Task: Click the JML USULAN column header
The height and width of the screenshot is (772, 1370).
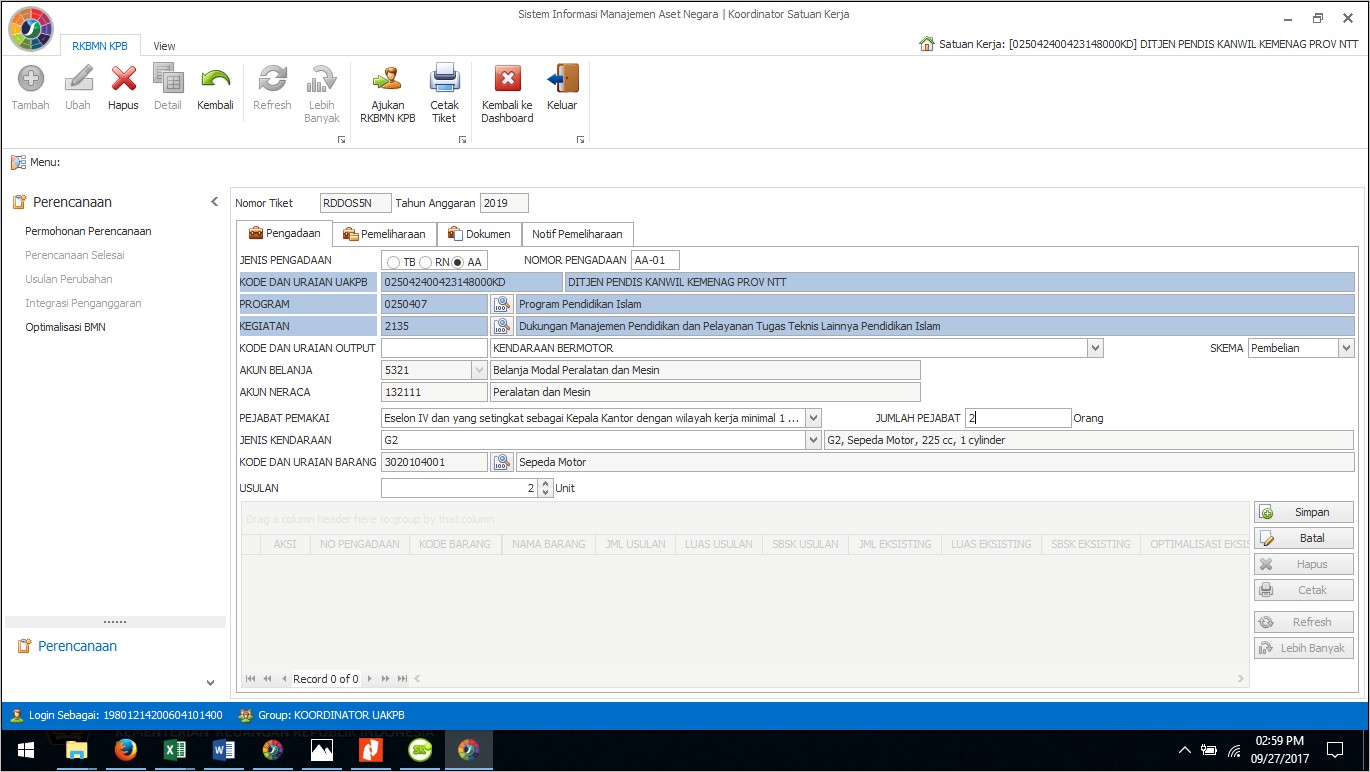Action: click(x=635, y=544)
